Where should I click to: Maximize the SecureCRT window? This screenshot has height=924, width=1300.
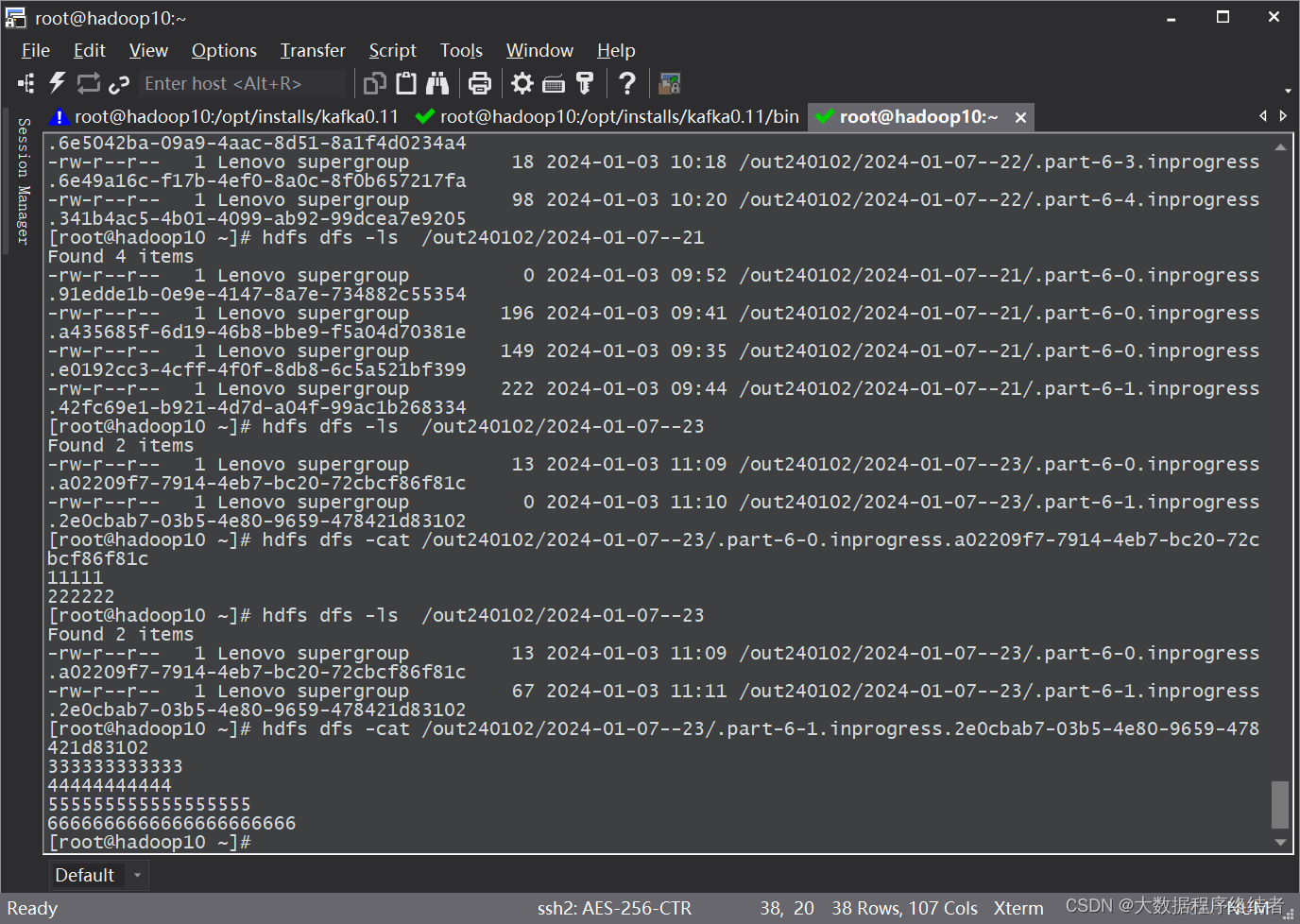click(1223, 17)
